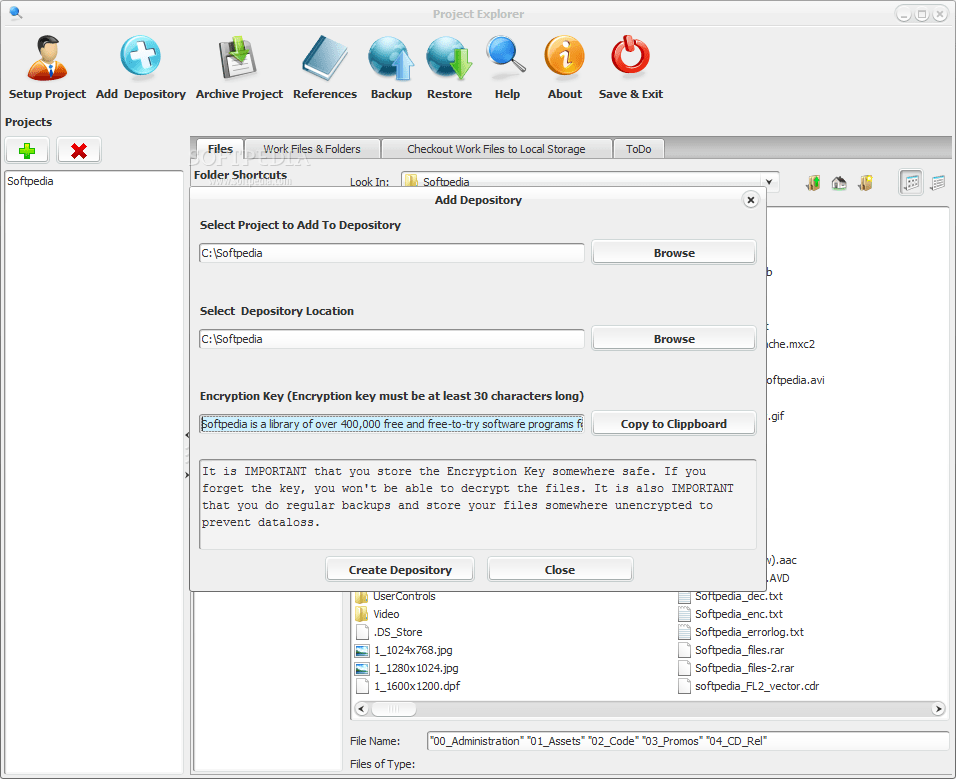Copy the encryption key to clipboard
956x779 pixels.
coord(674,424)
